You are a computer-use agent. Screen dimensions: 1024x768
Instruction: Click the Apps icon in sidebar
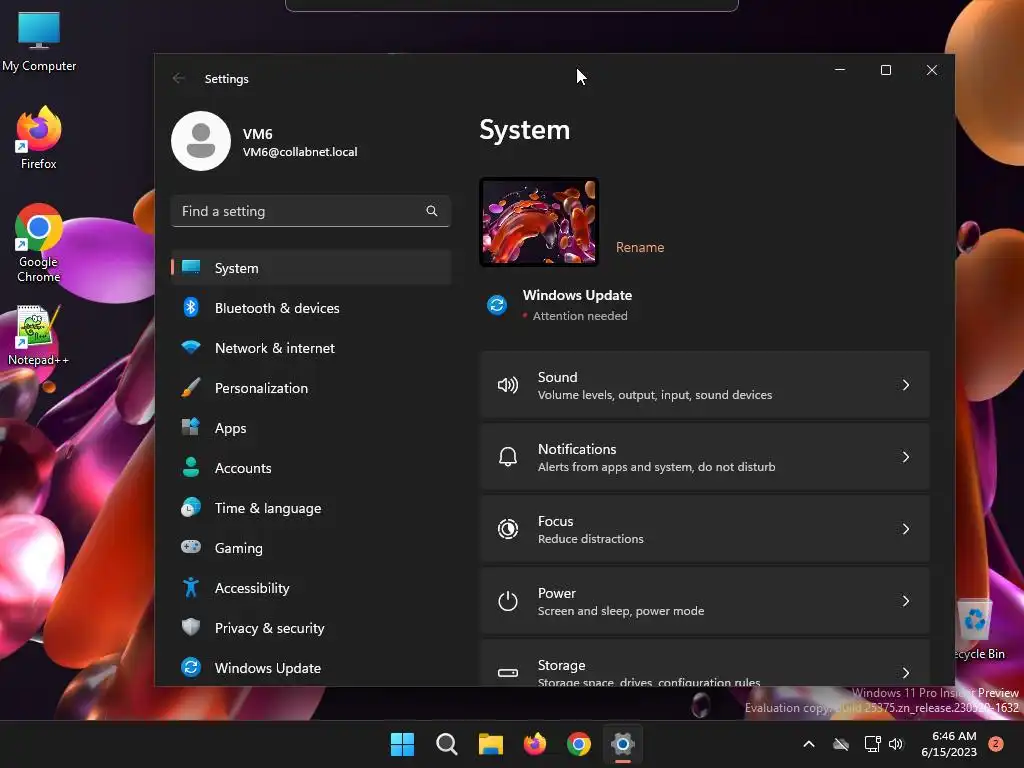point(191,428)
